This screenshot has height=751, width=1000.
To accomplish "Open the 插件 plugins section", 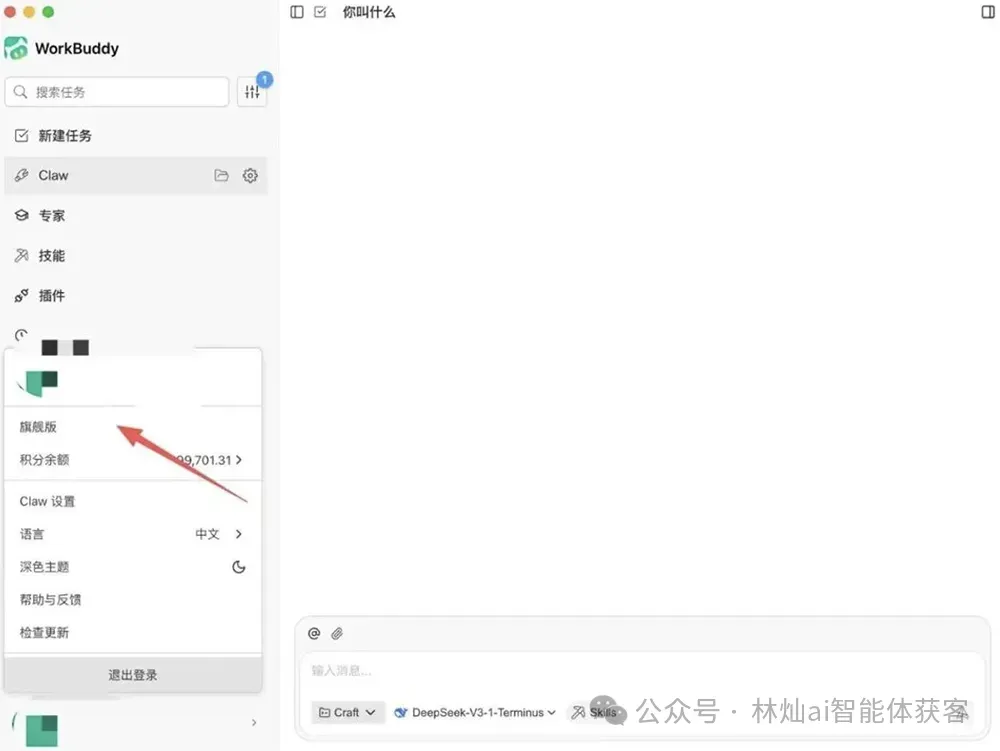I will point(135,296).
